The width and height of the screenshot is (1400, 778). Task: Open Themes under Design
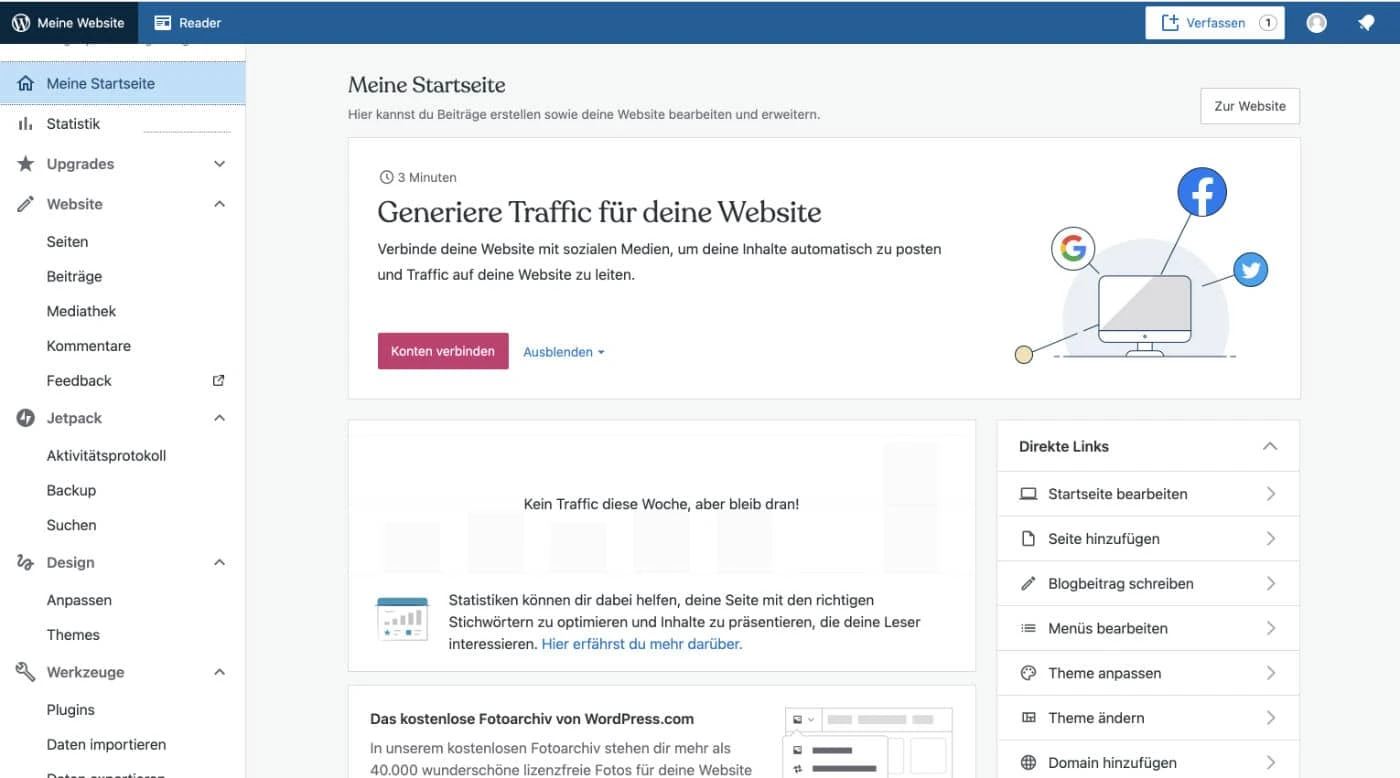tap(73, 635)
